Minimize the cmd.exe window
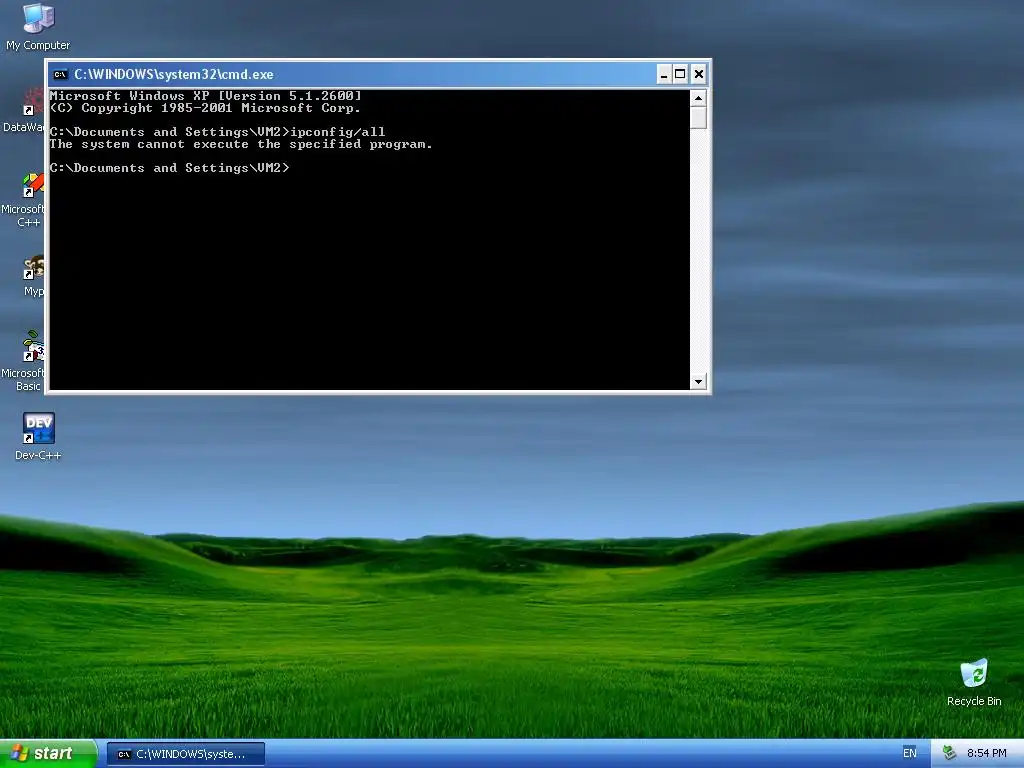1024x768 pixels. pos(664,74)
